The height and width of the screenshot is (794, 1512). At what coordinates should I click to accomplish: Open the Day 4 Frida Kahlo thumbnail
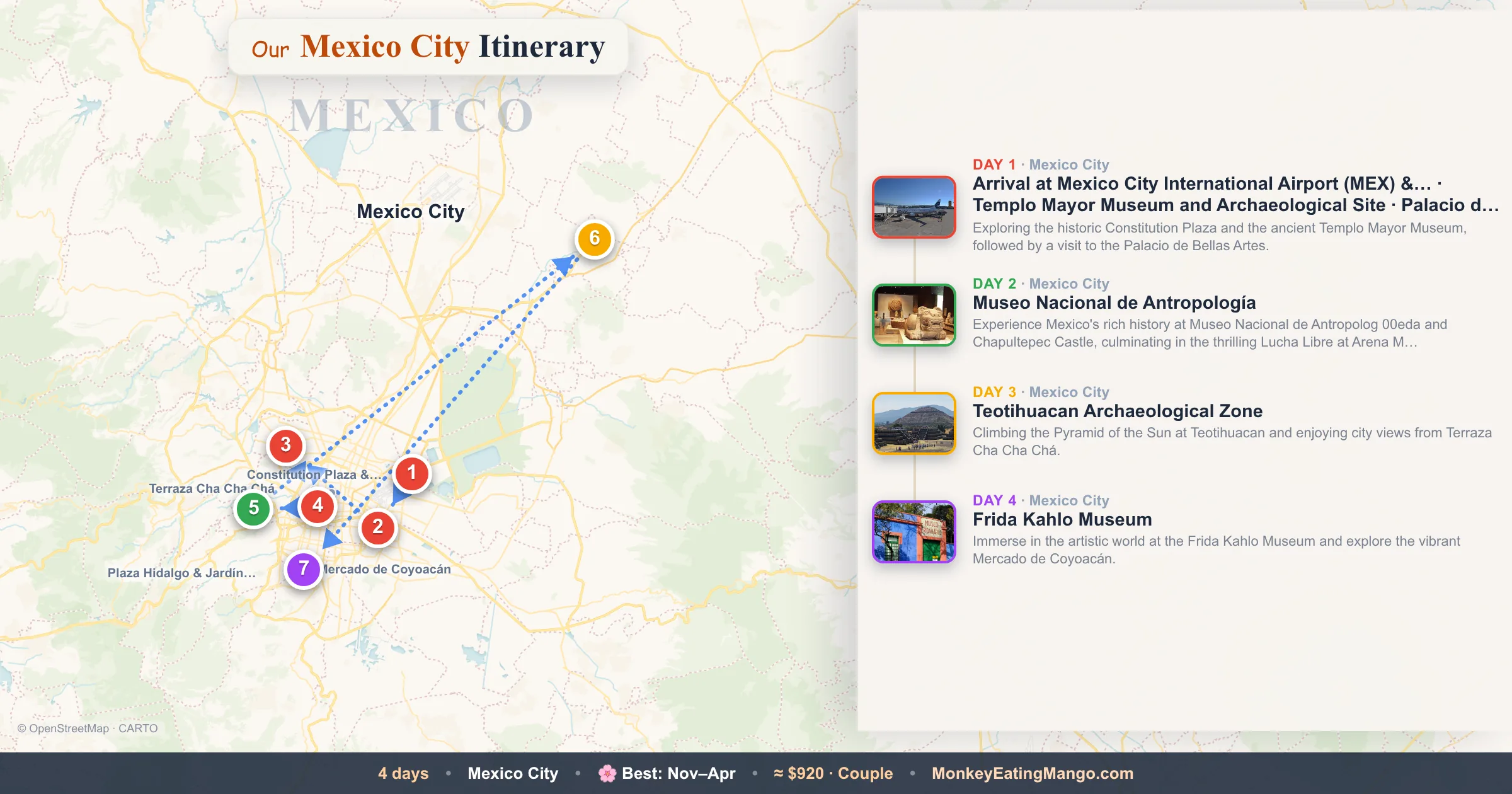tap(913, 532)
